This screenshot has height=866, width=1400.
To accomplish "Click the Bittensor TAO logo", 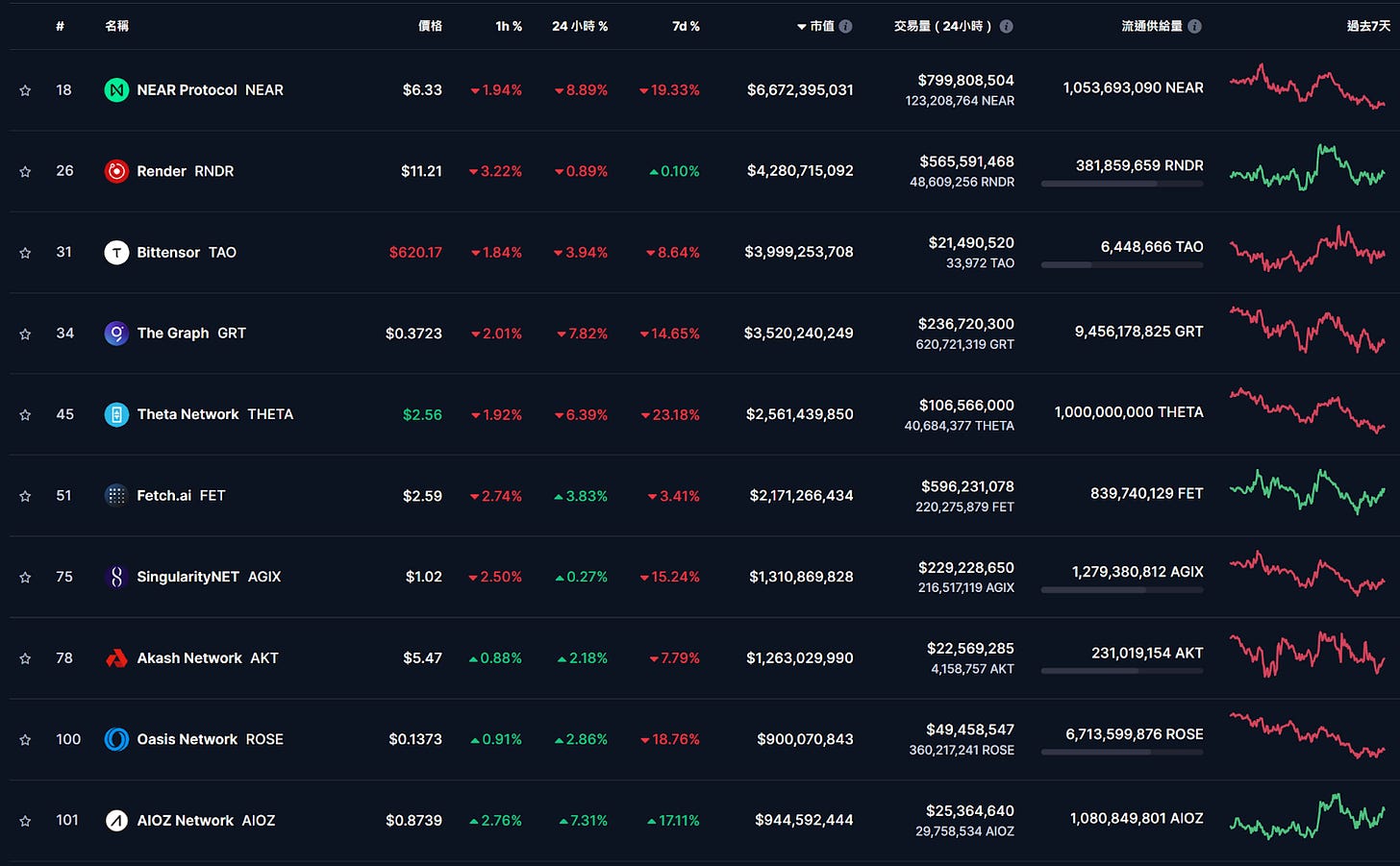I will (x=116, y=253).
